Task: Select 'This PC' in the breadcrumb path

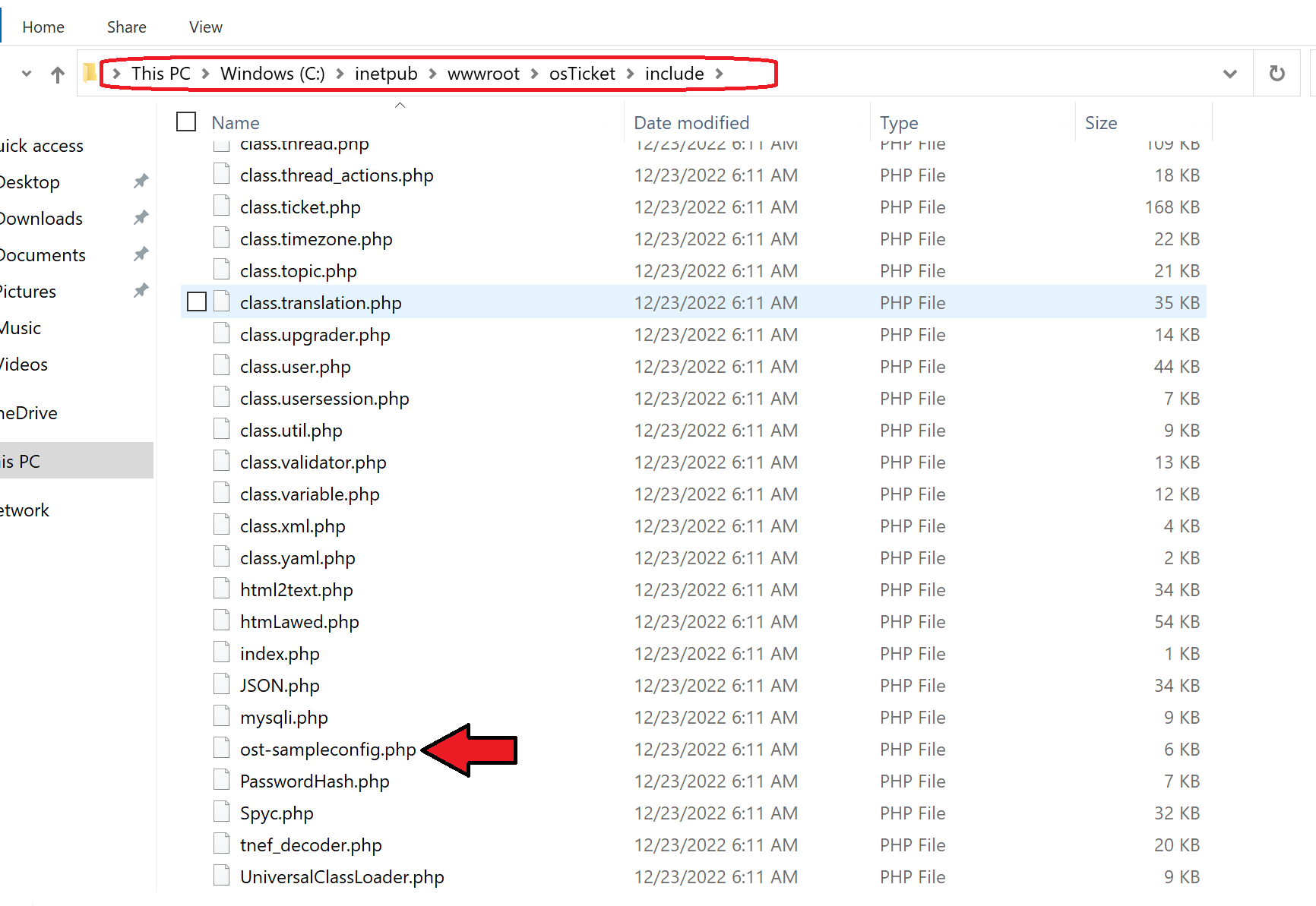Action: click(160, 74)
